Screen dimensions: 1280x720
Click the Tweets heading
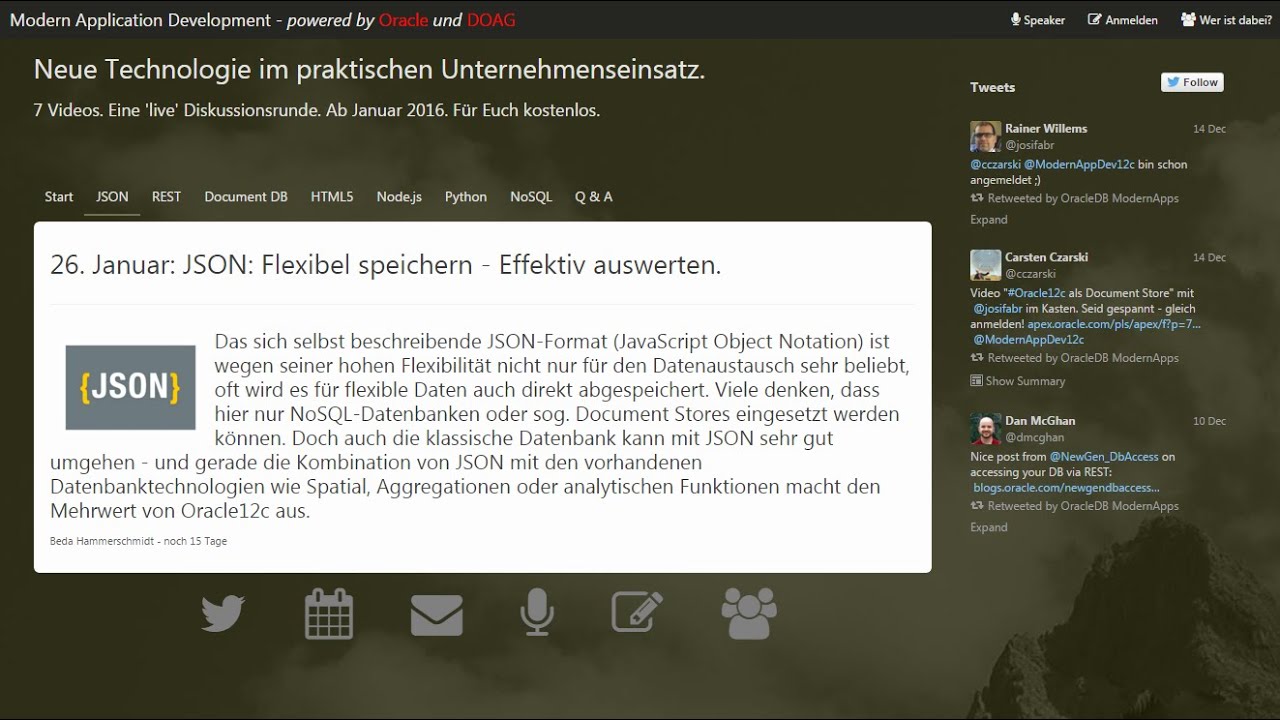click(x=992, y=88)
